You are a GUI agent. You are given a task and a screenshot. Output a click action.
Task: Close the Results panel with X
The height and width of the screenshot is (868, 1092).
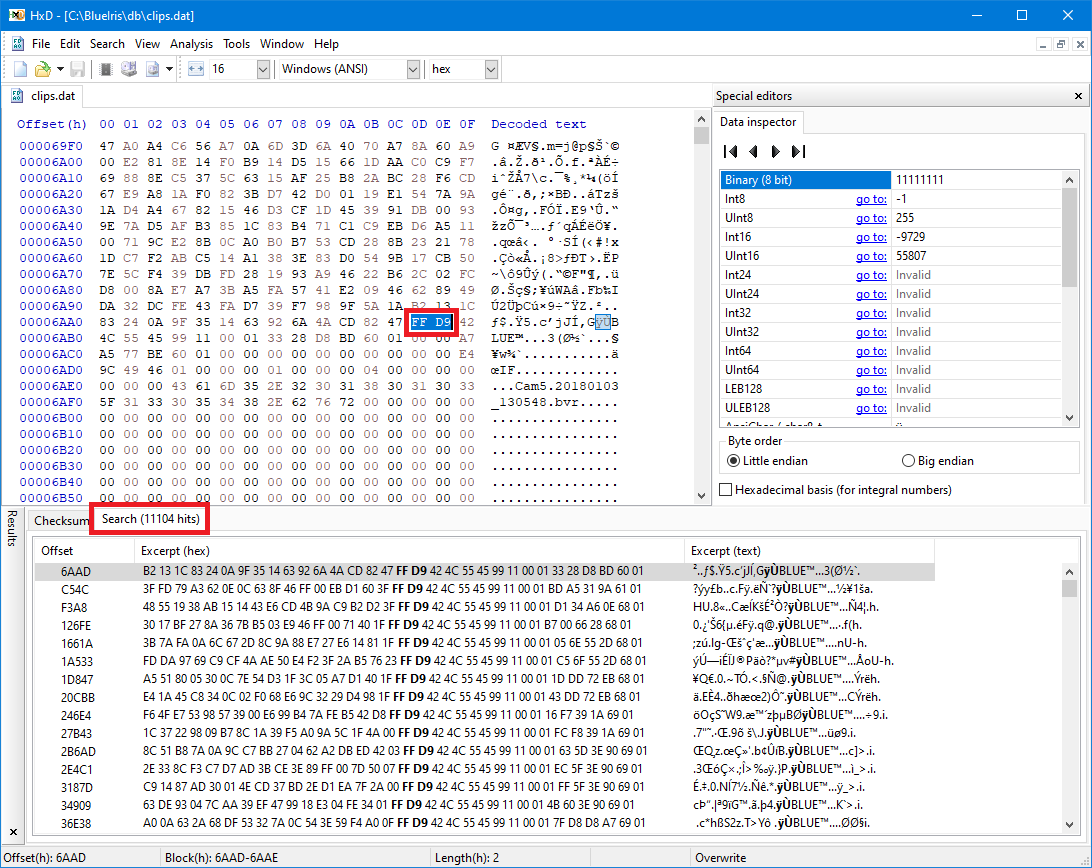13,832
